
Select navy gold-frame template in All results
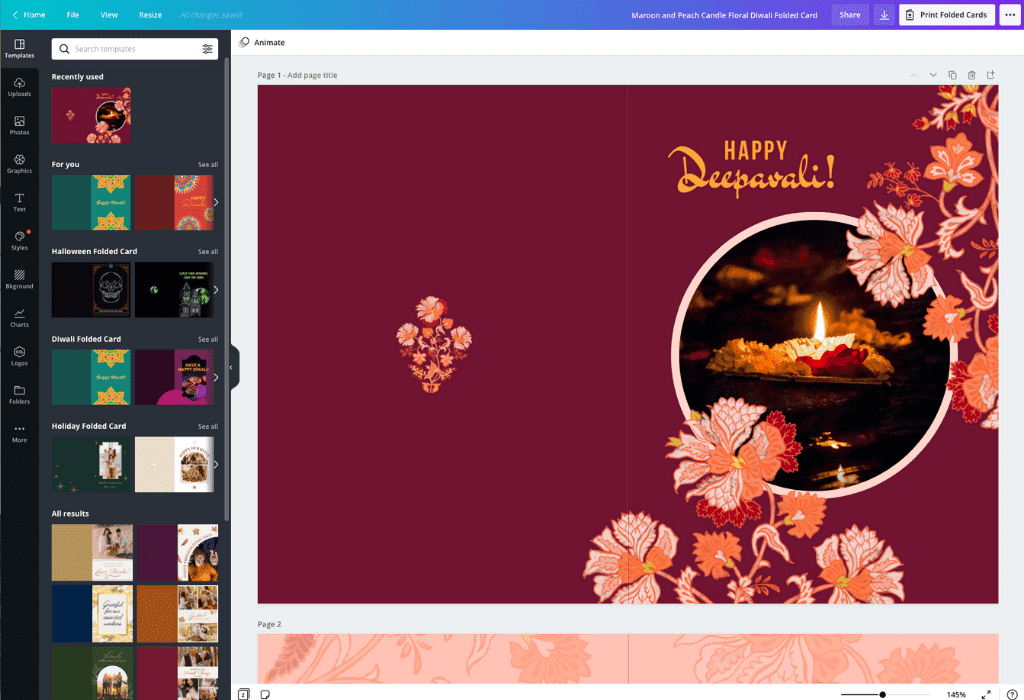click(92, 614)
